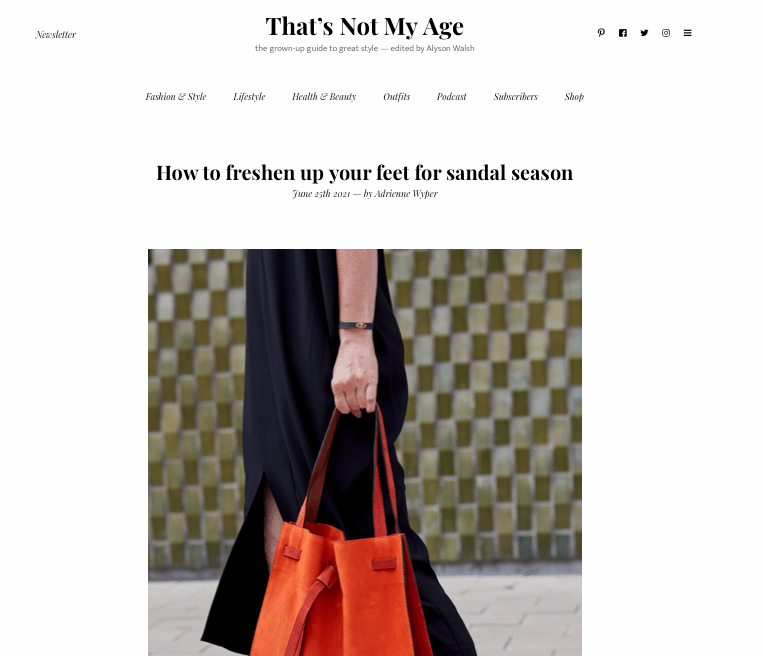Open the Podcast page
Screen dimensions: 763x656
[452, 96]
